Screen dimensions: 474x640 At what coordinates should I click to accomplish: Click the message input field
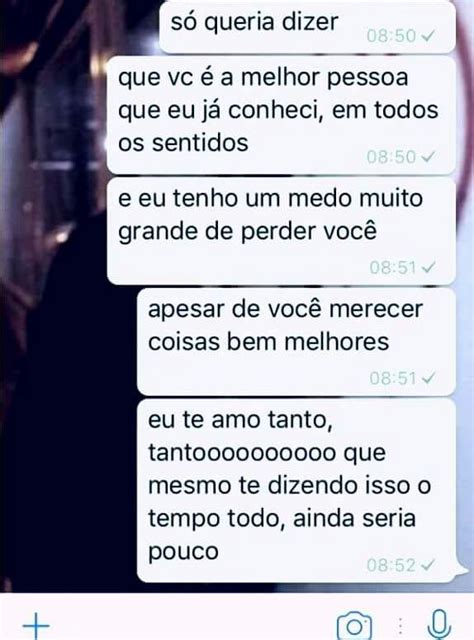click(192, 624)
